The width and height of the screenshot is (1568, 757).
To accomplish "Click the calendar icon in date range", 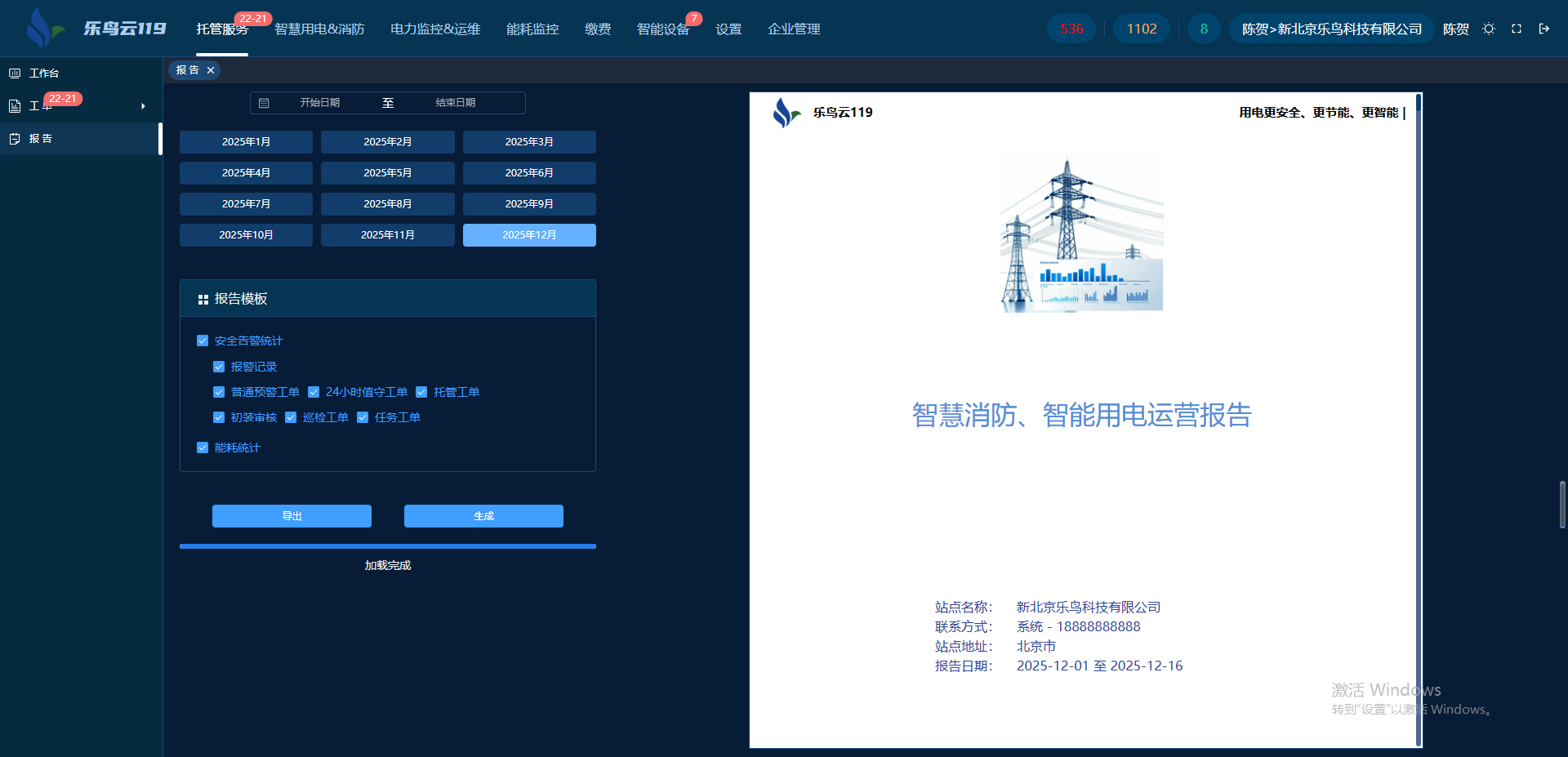I will pyautogui.click(x=264, y=103).
